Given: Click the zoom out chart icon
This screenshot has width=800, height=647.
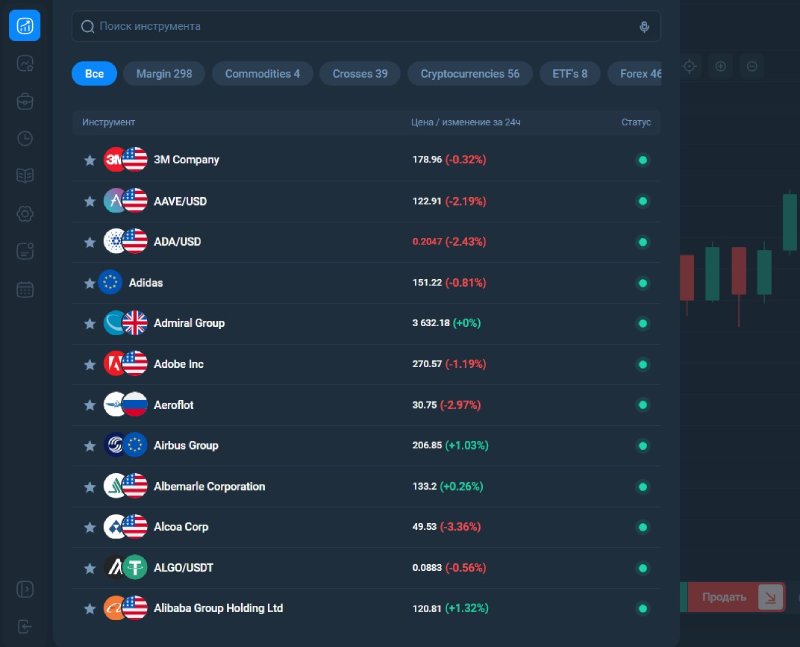Looking at the screenshot, I should coord(752,66).
